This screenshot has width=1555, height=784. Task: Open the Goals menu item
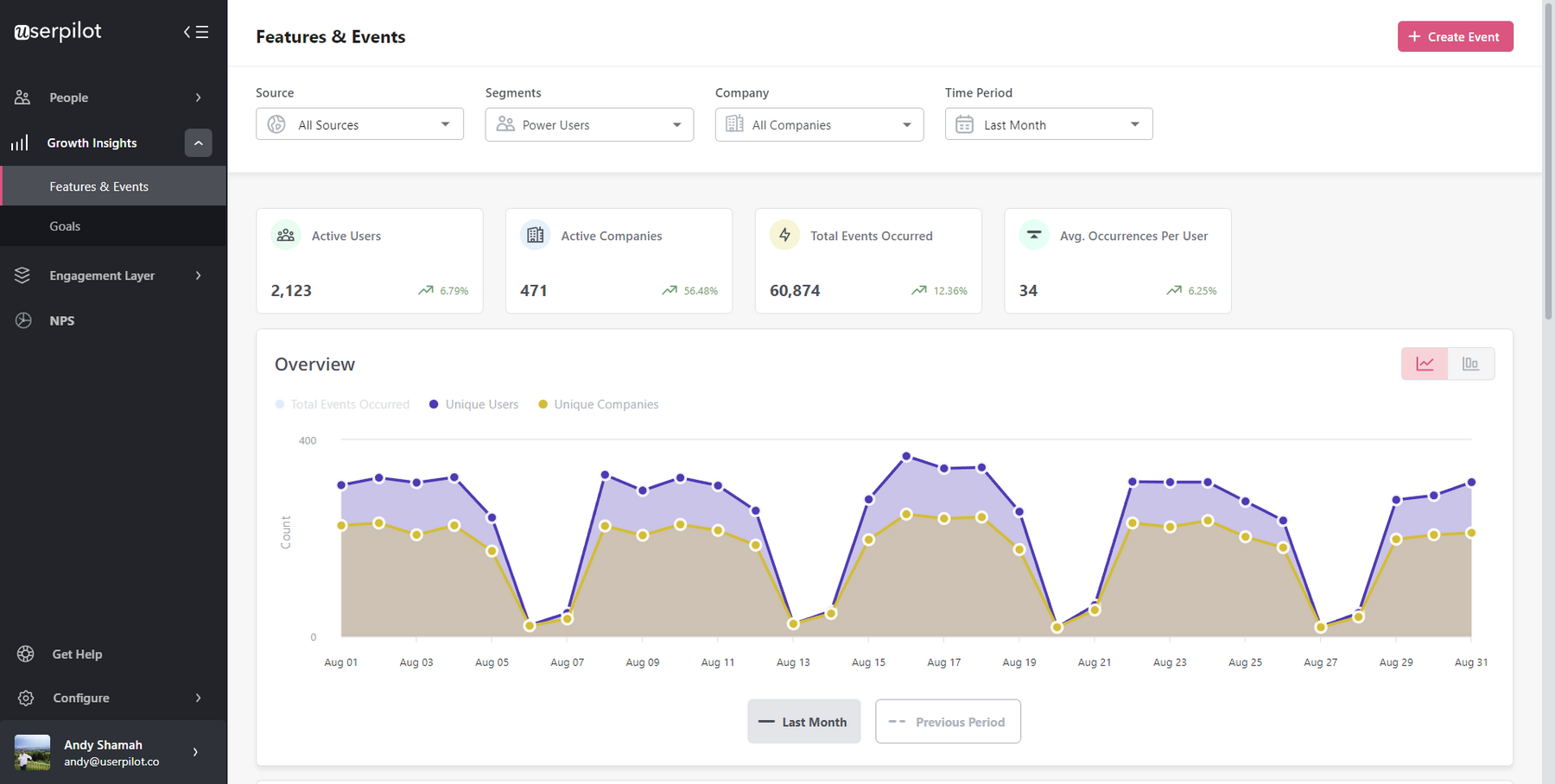coord(66,225)
